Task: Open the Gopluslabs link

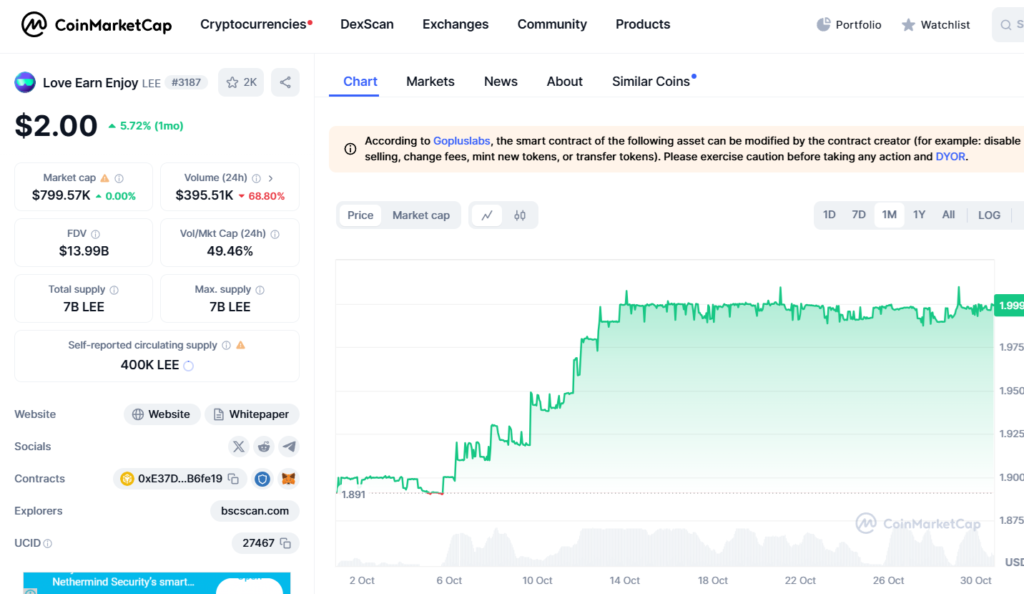Action: (461, 141)
